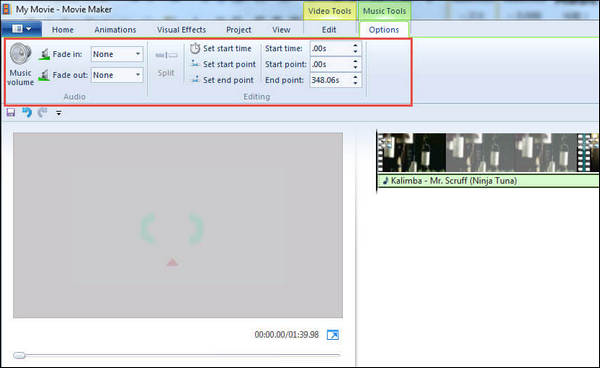Select the Kalimba music track
The image size is (600, 368).
click(x=488, y=181)
